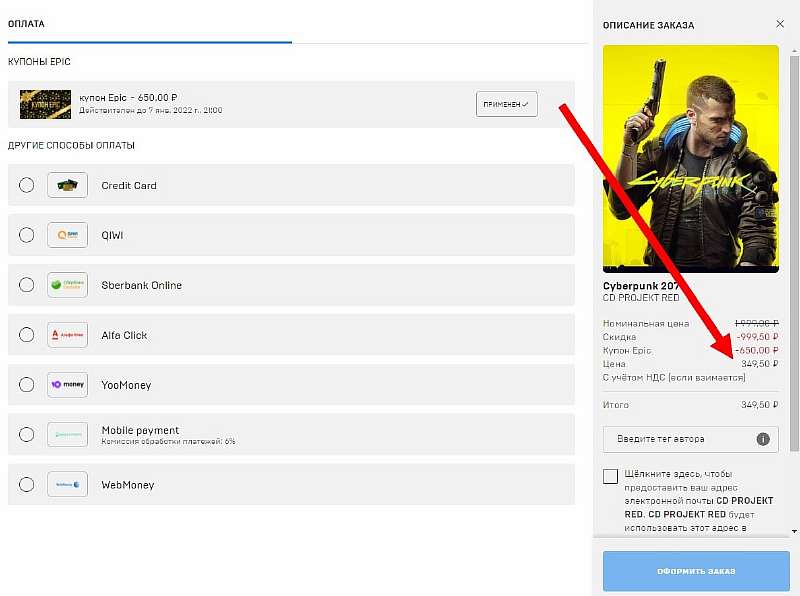This screenshot has width=800, height=596.
Task: Click the coupon expiry date text
Action: pyautogui.click(x=151, y=110)
